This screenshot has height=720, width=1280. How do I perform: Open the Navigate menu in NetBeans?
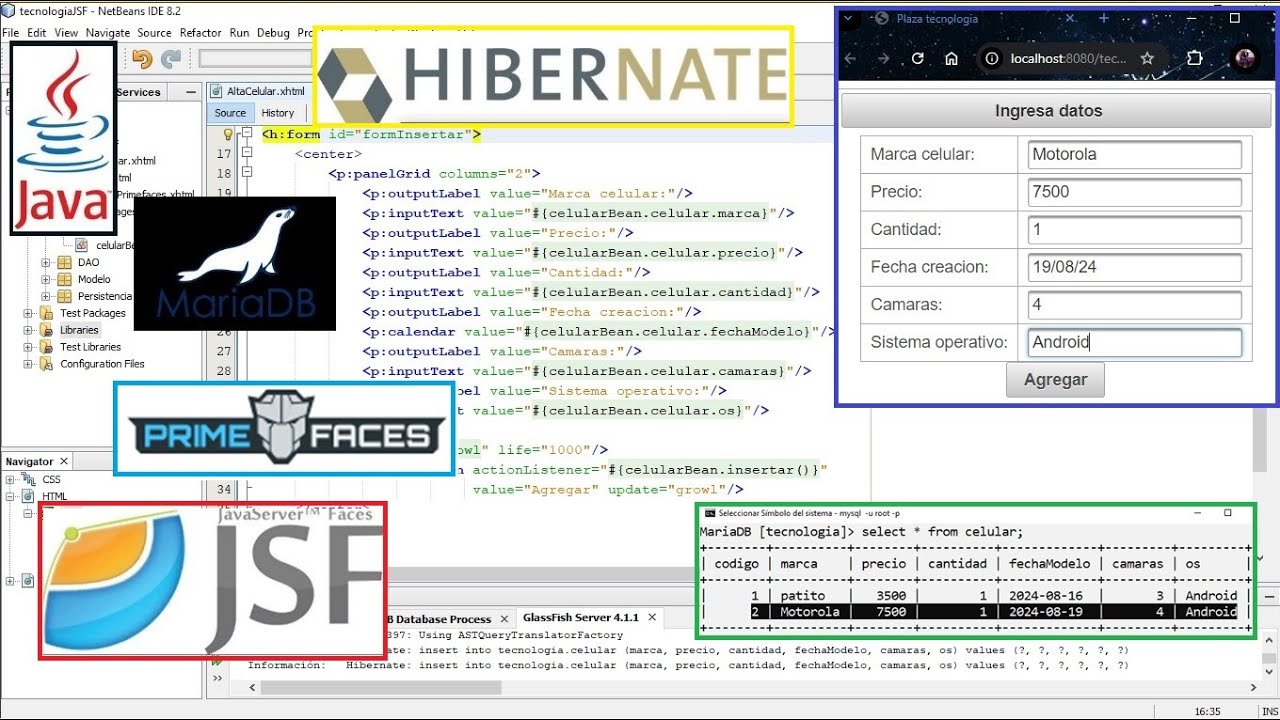(107, 32)
